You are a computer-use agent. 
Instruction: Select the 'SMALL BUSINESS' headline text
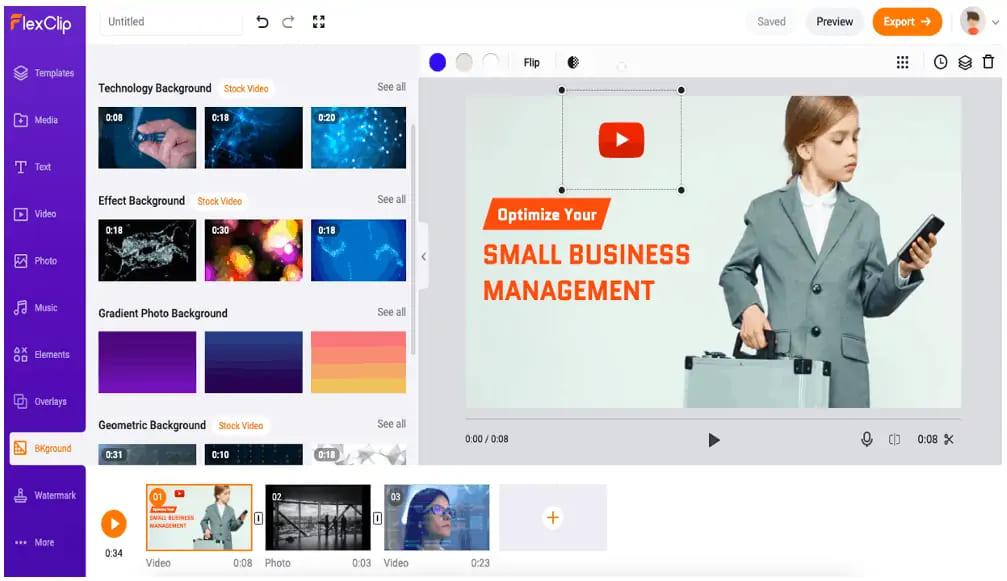click(x=586, y=255)
